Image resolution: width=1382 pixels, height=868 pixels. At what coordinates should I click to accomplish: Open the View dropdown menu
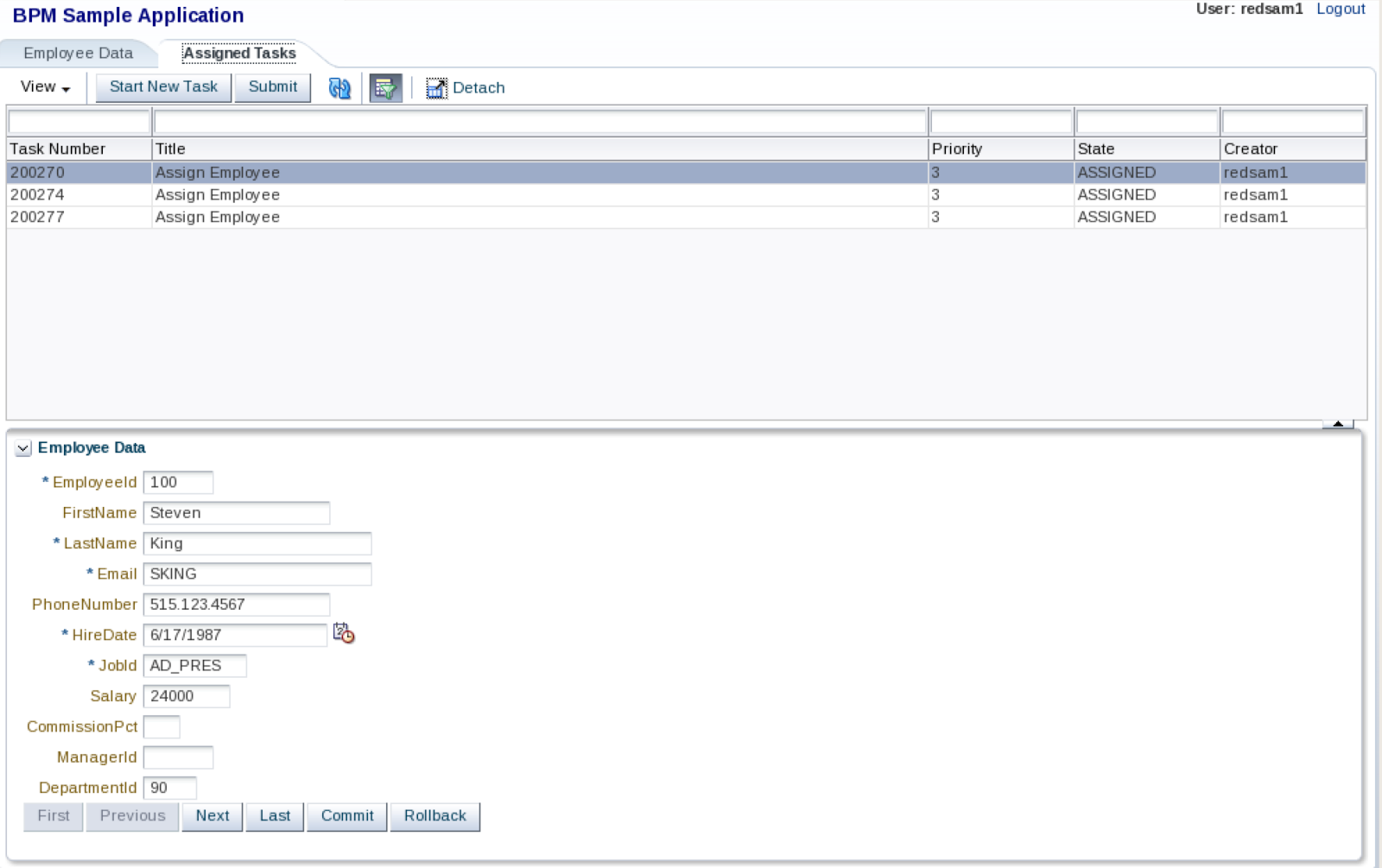point(45,87)
